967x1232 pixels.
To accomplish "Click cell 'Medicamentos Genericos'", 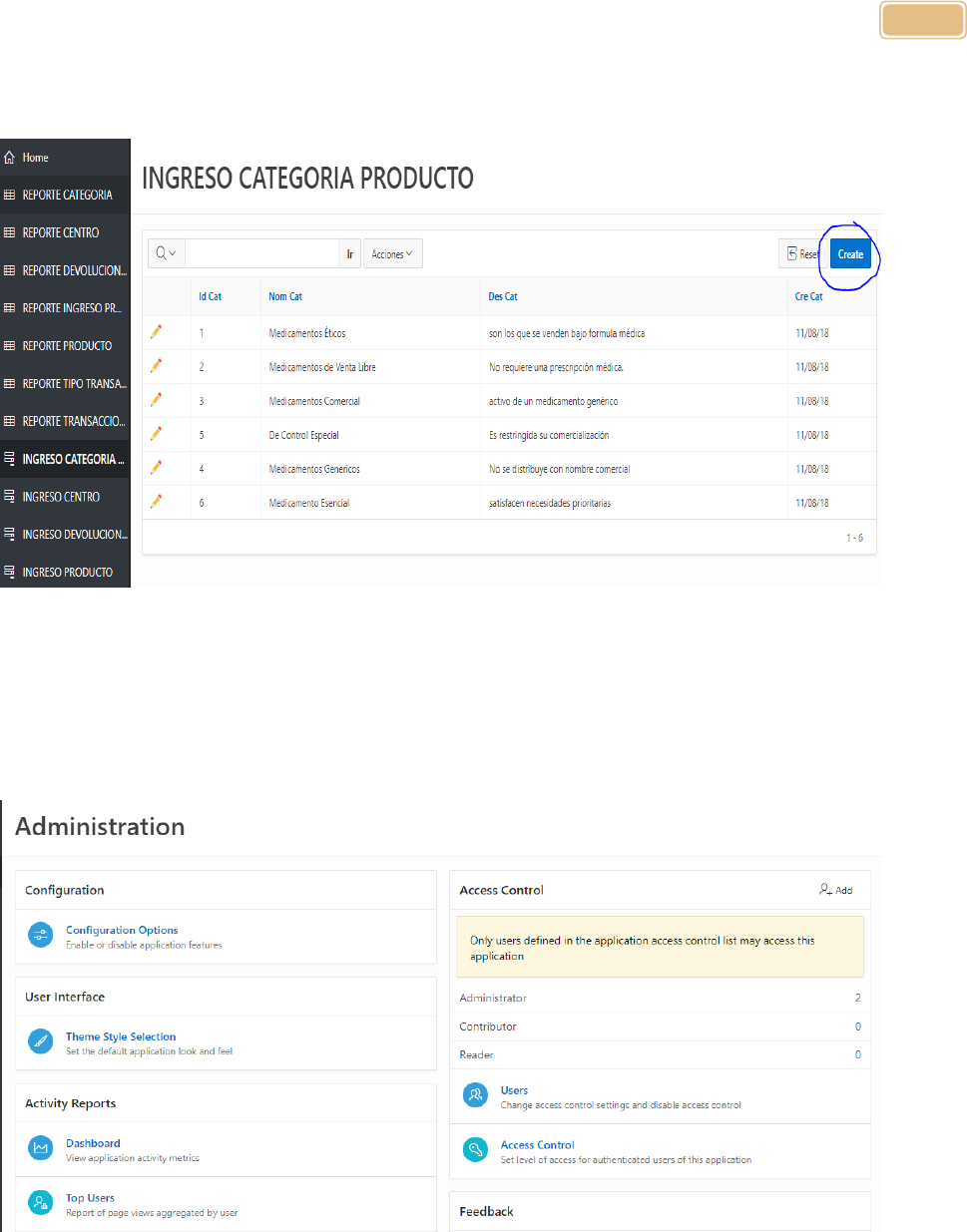I will click(314, 469).
